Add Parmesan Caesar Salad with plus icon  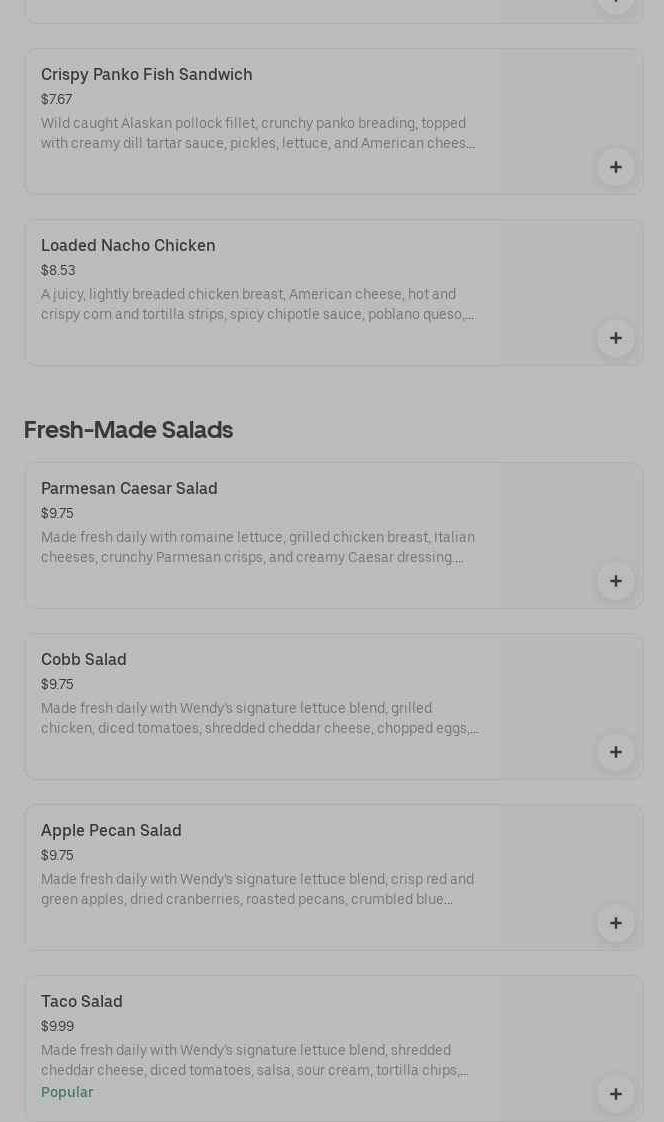pos(615,581)
